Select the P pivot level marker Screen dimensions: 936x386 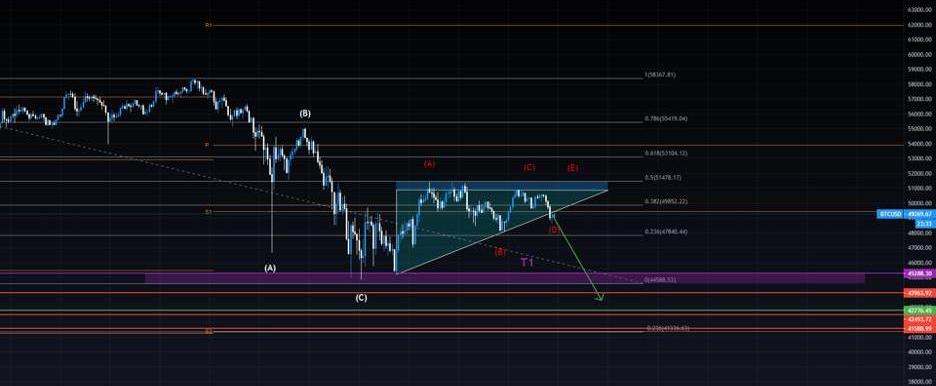207,145
